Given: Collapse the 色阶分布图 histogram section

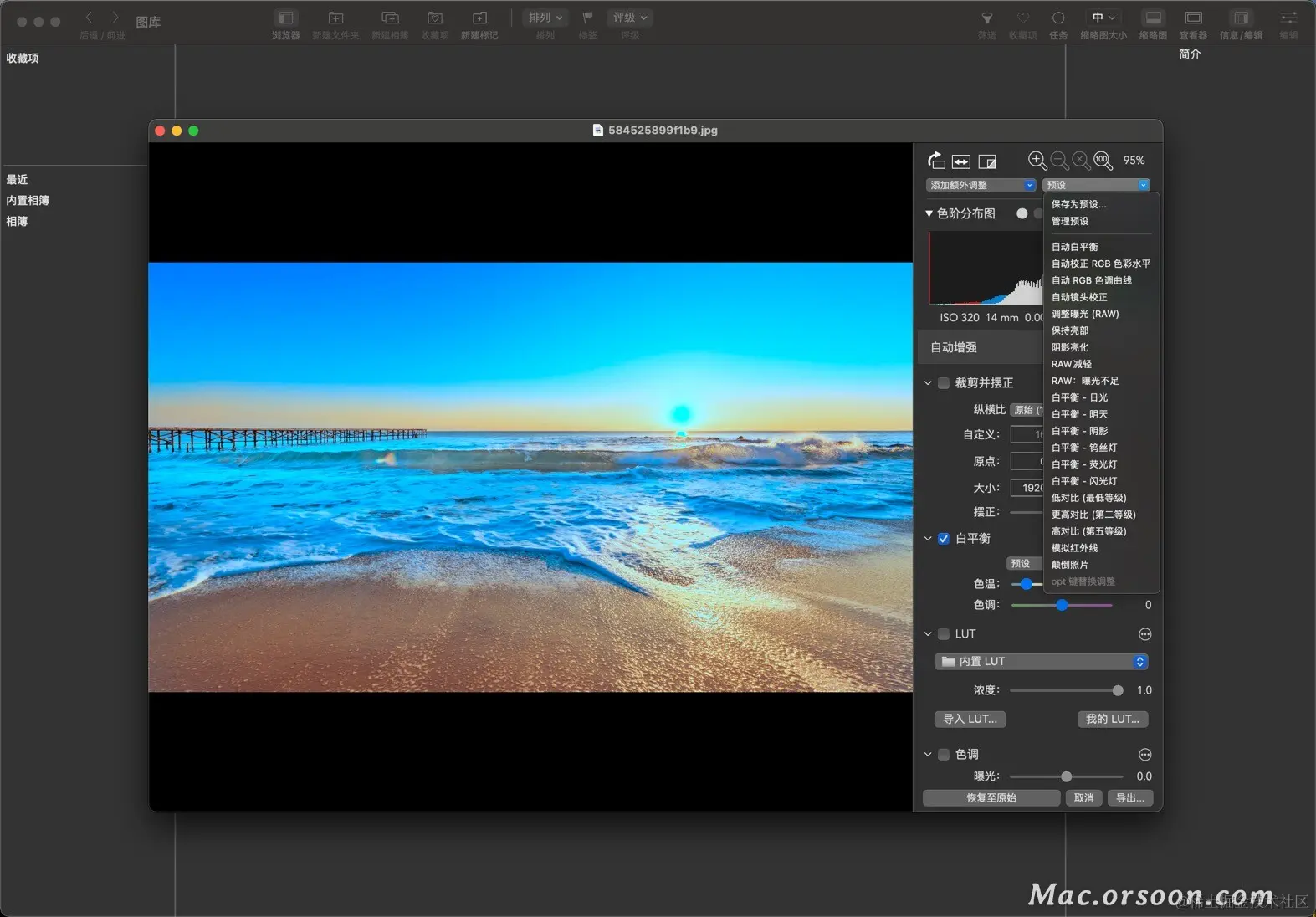Looking at the screenshot, I should [x=929, y=214].
